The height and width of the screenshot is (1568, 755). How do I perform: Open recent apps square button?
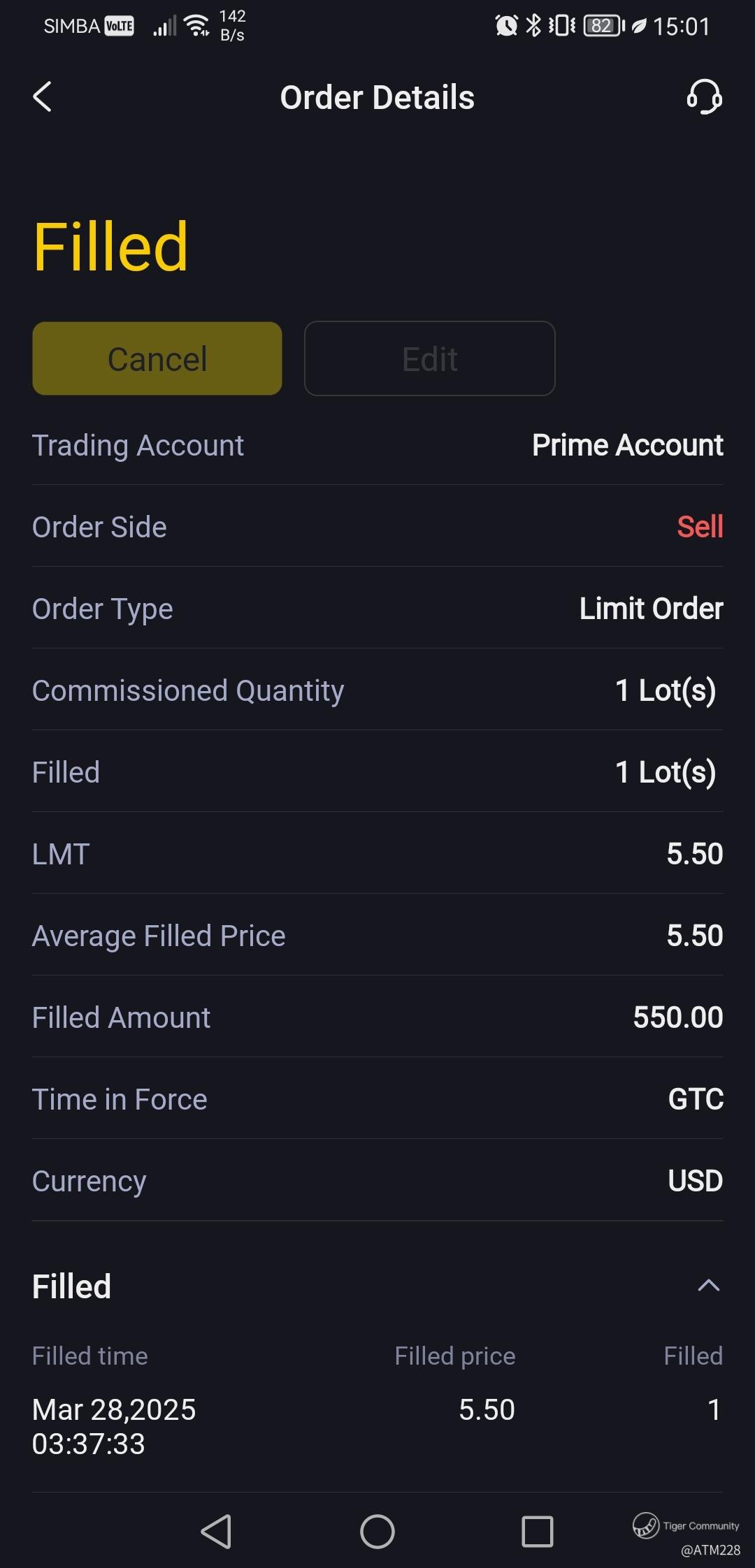tap(538, 1532)
